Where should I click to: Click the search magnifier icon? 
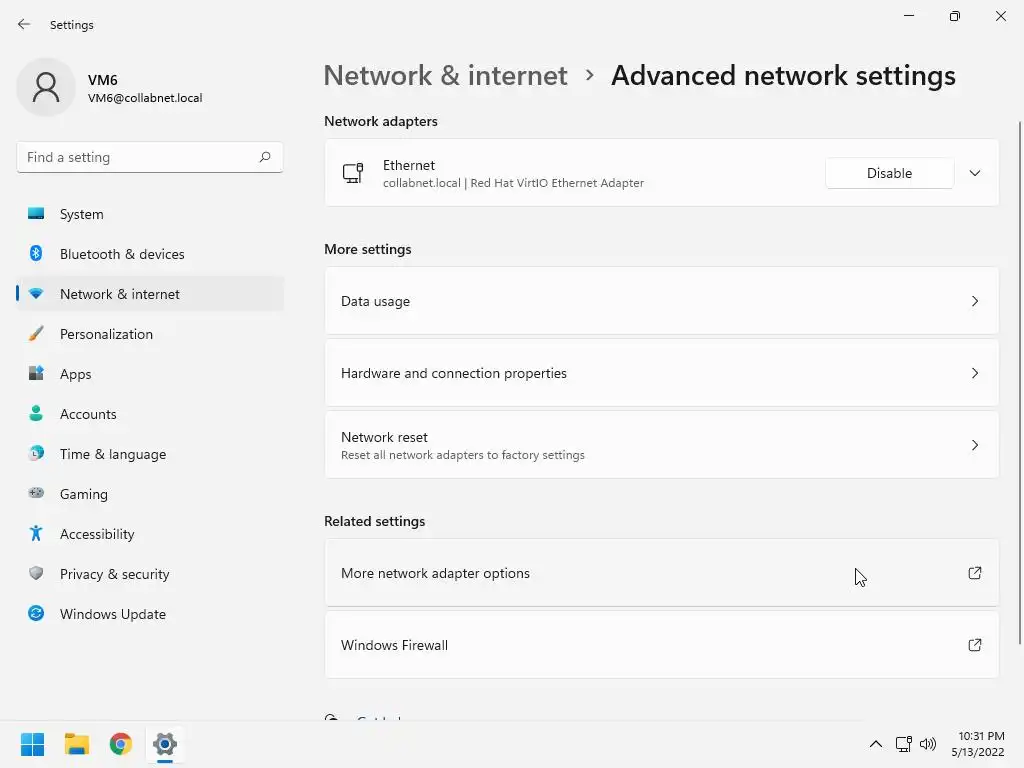tap(265, 157)
